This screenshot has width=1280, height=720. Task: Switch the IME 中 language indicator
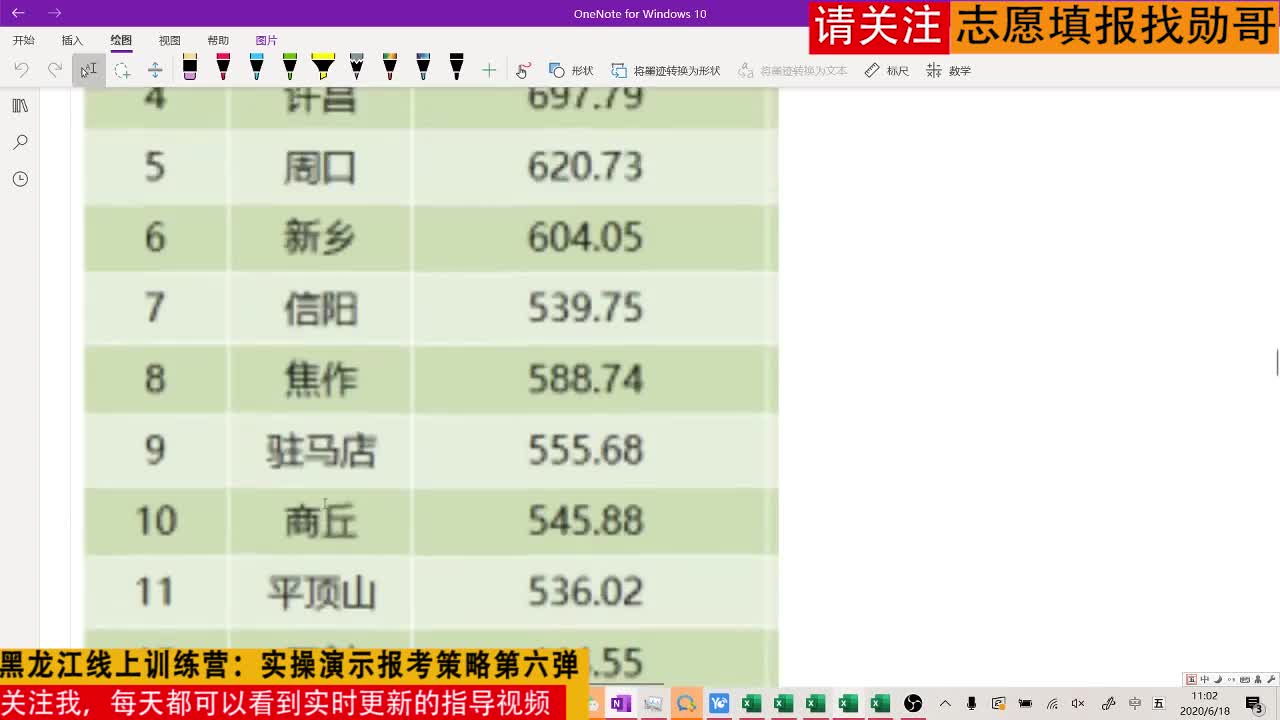point(1135,704)
